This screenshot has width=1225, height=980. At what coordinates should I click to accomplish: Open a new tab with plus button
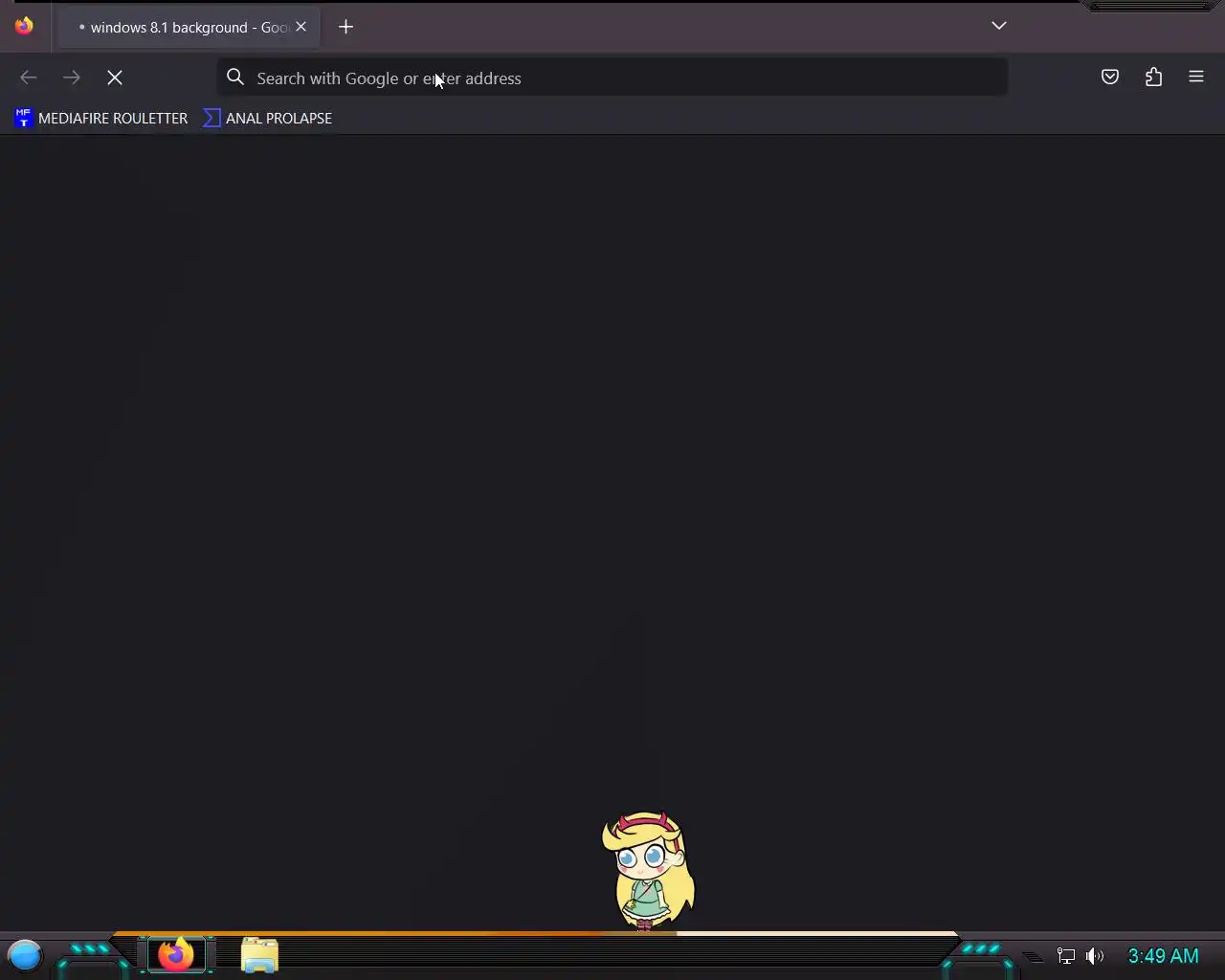pyautogui.click(x=346, y=27)
